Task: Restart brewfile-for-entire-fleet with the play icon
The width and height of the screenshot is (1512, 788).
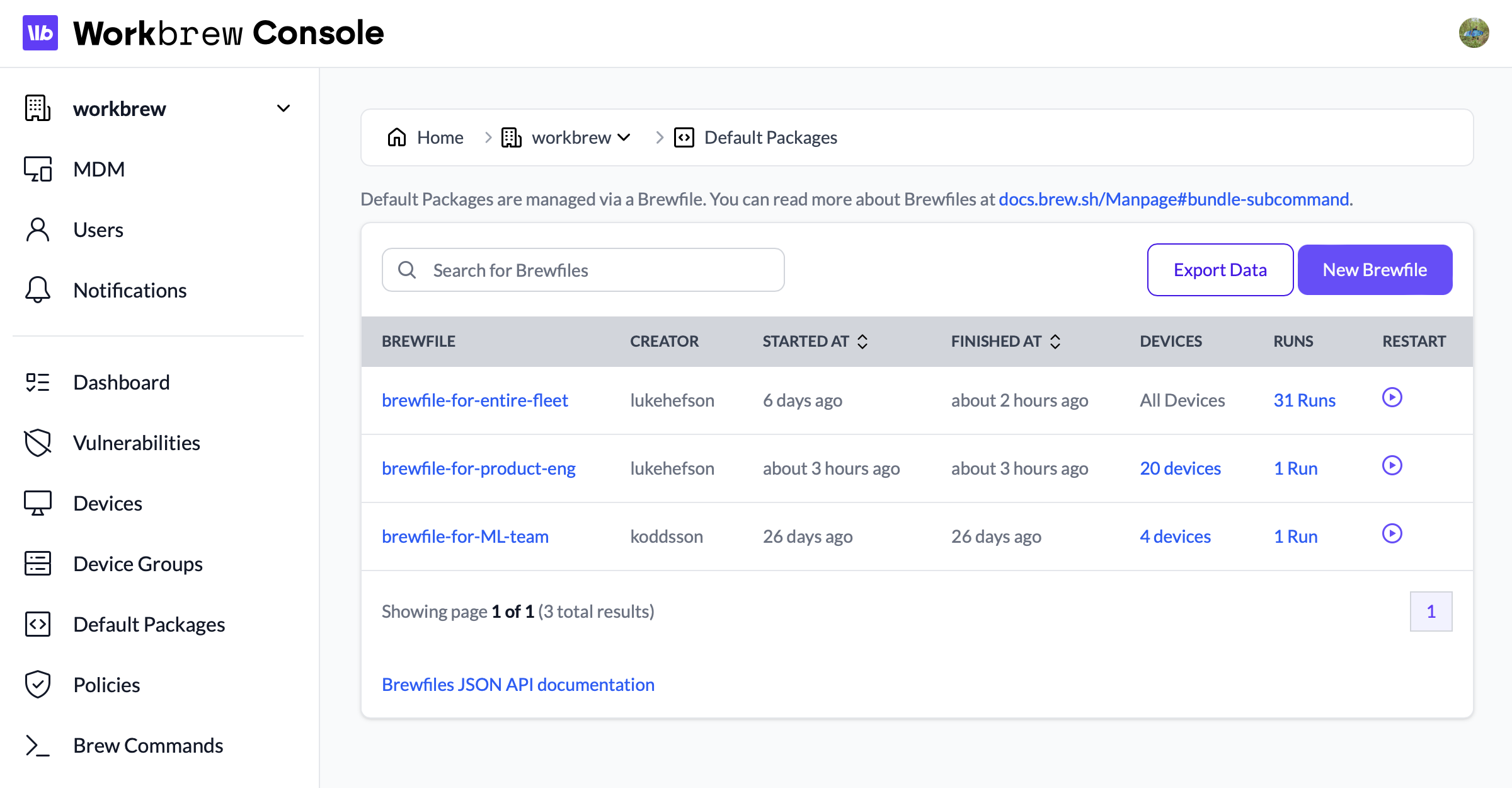Action: click(1392, 398)
